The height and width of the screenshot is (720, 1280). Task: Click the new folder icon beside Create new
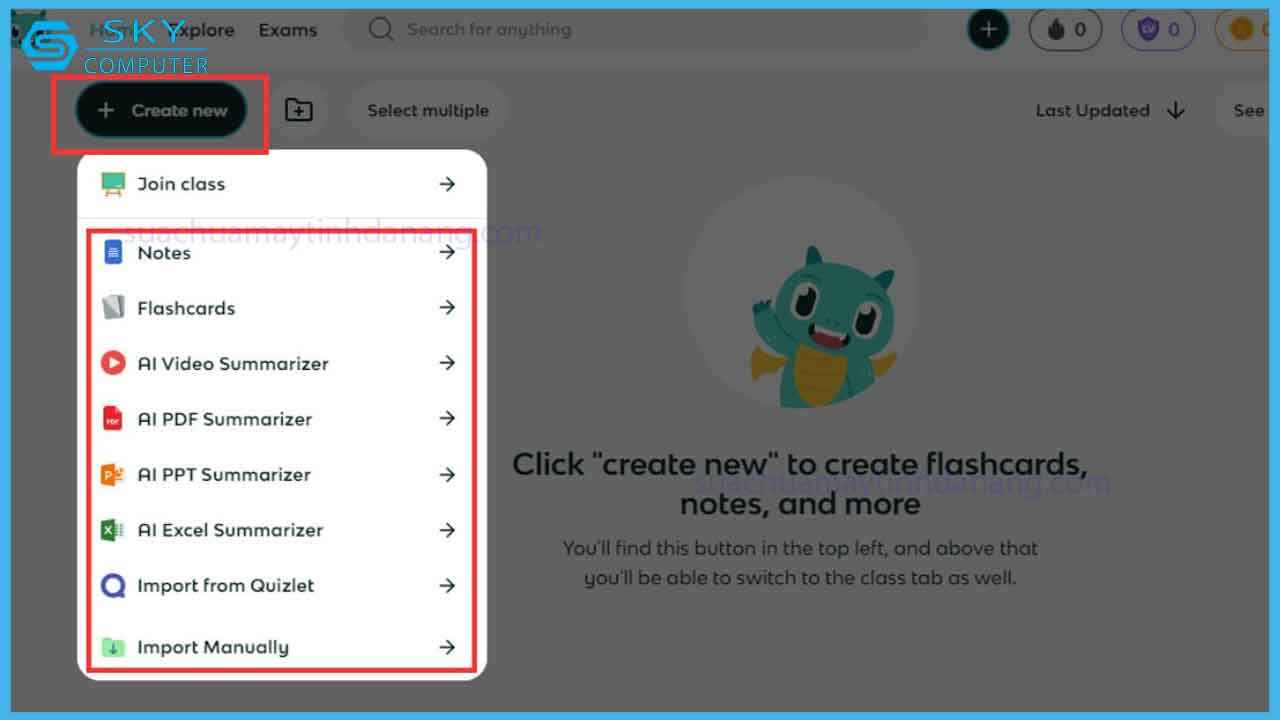298,110
